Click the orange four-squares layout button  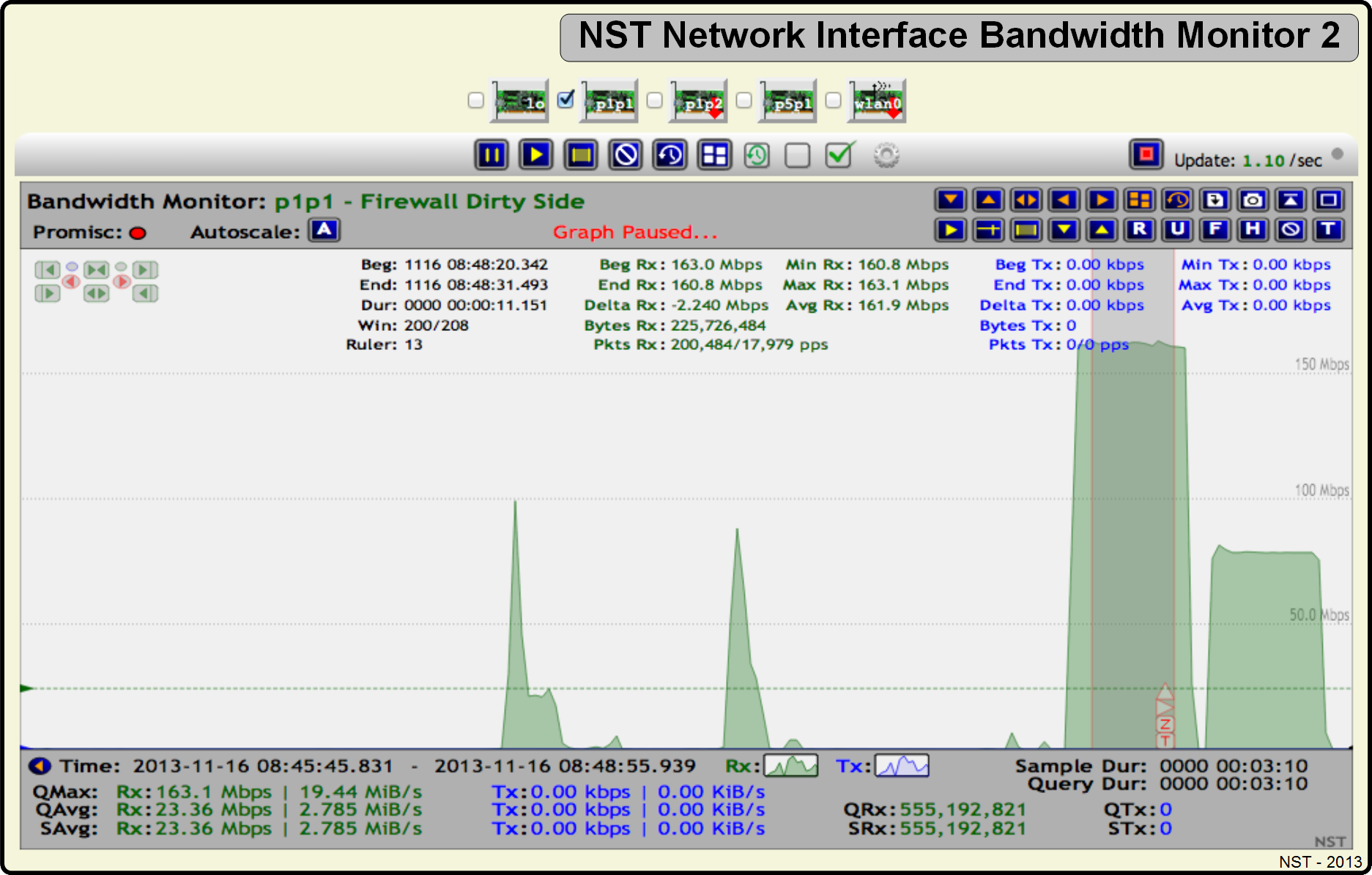(x=1140, y=200)
